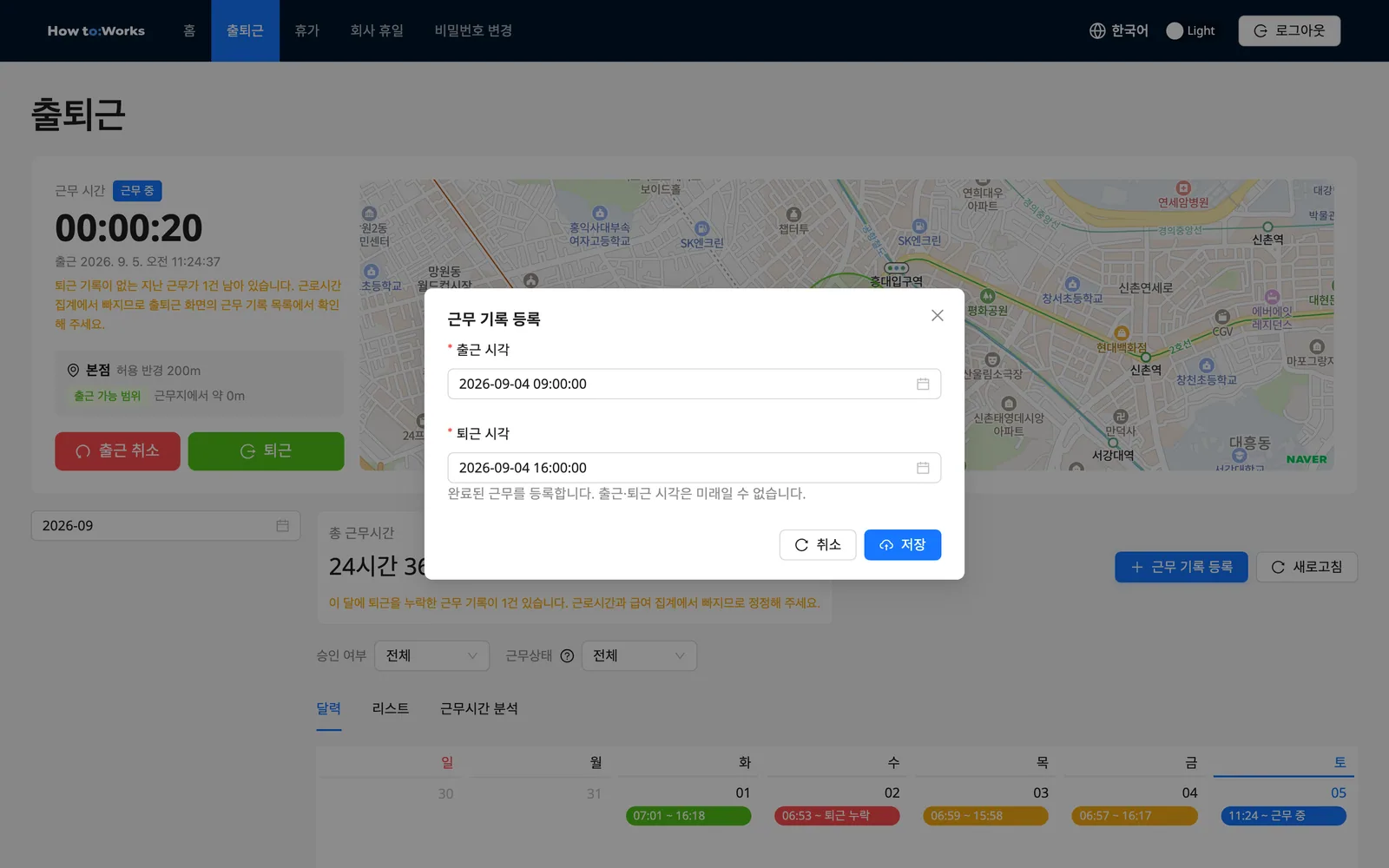Click the 현대백화점 marker on map
The width and height of the screenshot is (1389, 868).
1122,333
